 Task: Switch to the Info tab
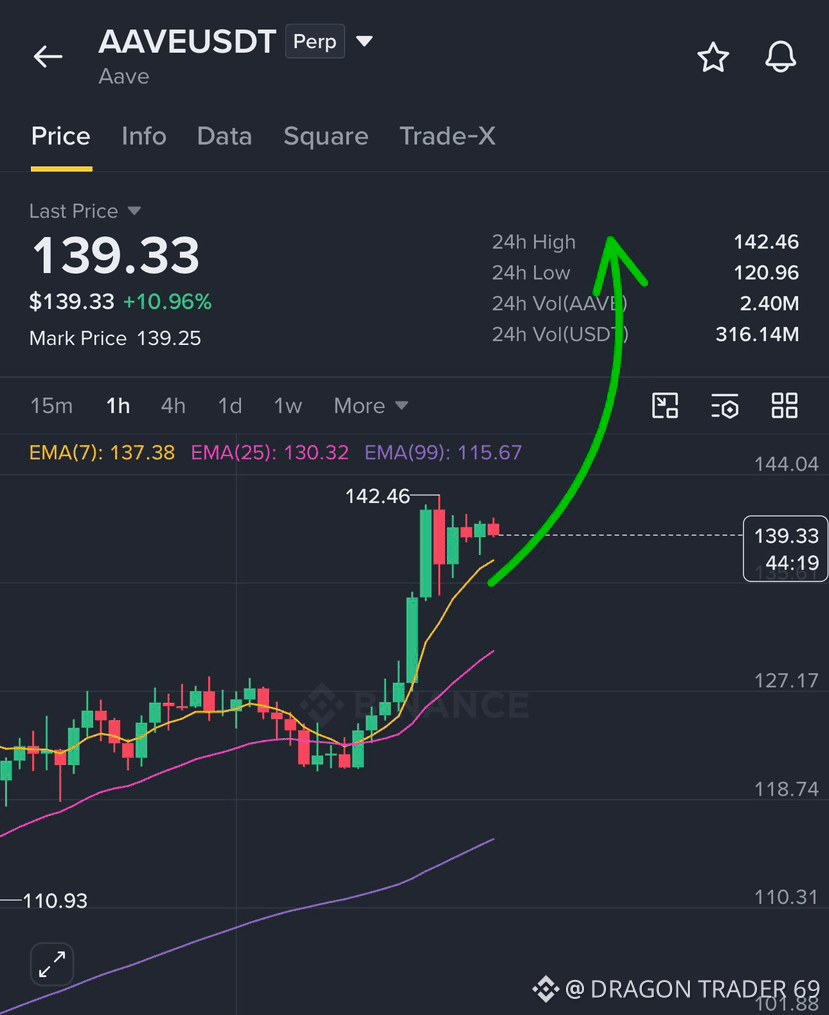pyautogui.click(x=144, y=137)
